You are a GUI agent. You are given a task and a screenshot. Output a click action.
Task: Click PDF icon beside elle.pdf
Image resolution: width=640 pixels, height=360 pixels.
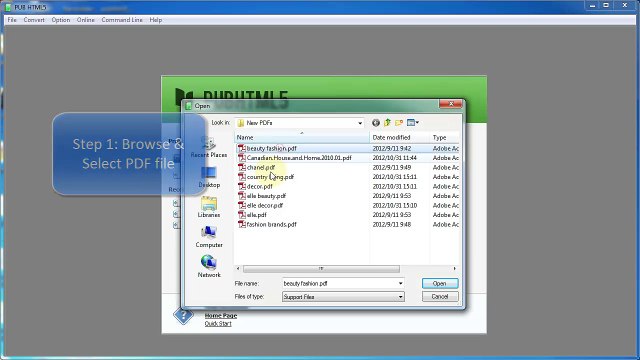tap(242, 215)
